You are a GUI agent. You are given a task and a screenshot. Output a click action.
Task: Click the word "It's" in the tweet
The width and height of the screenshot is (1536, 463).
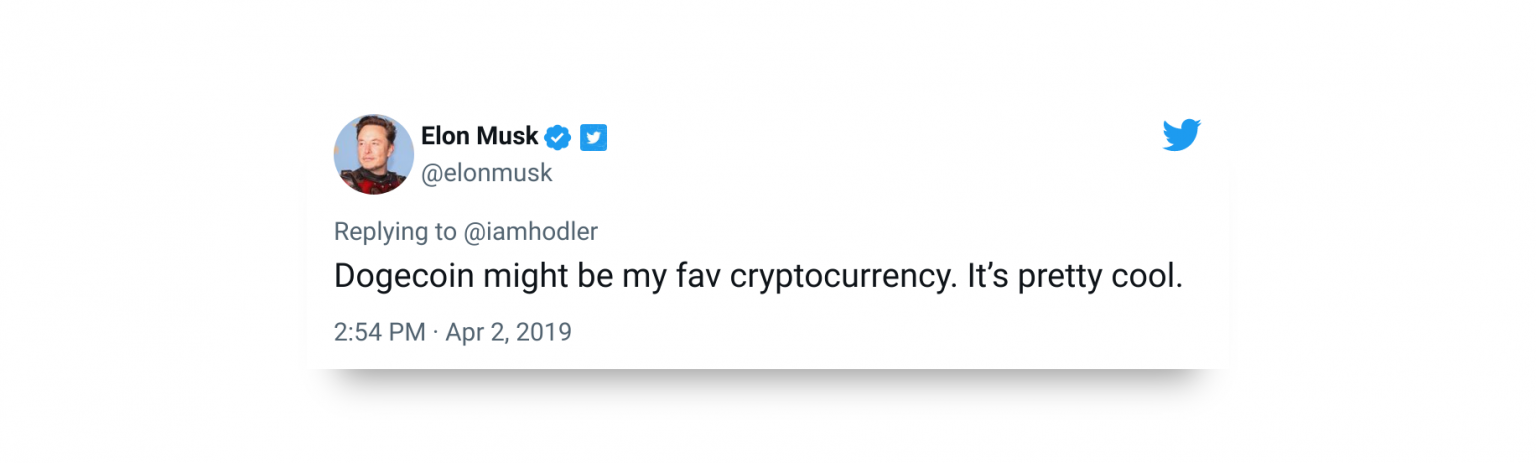pos(988,277)
